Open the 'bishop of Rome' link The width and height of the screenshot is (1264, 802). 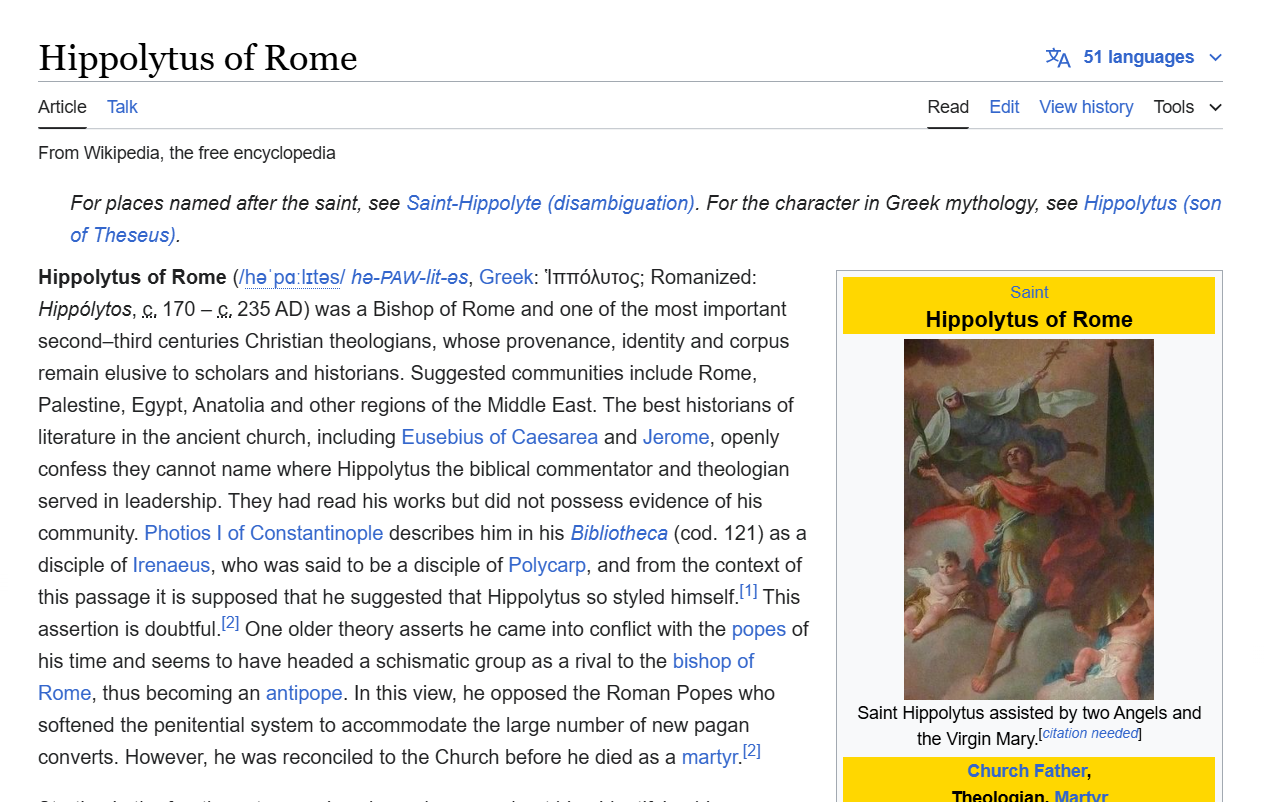pyautogui.click(x=713, y=661)
